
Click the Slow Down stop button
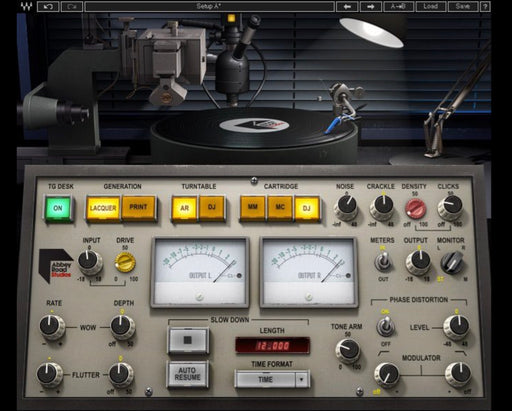[188, 340]
